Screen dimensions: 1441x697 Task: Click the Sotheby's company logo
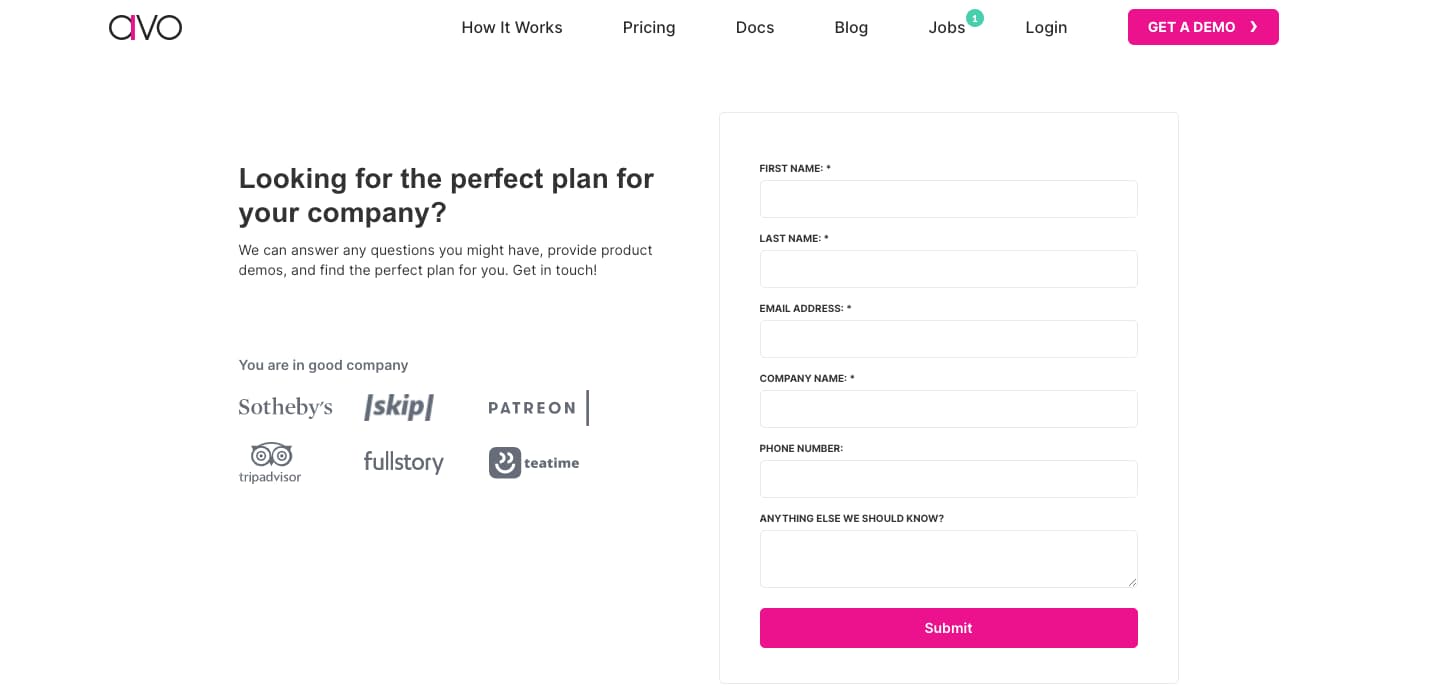click(285, 407)
